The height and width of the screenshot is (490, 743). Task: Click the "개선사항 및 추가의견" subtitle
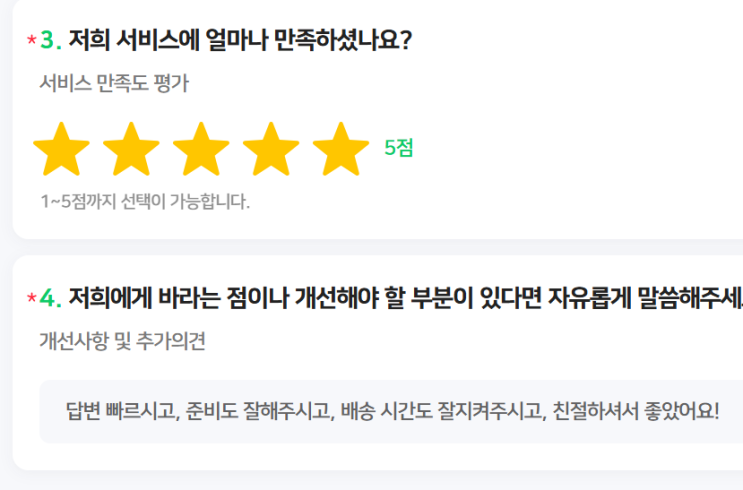(122, 342)
